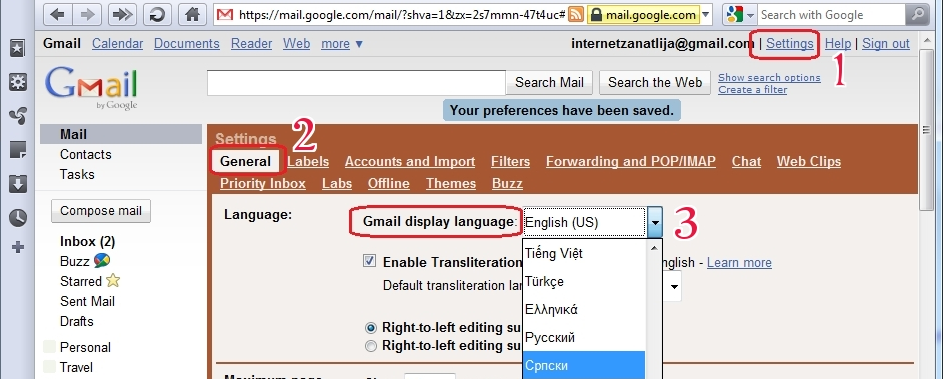The height and width of the screenshot is (381, 943).
Task: Switch to the Buzz settings tab
Action: coord(507,183)
